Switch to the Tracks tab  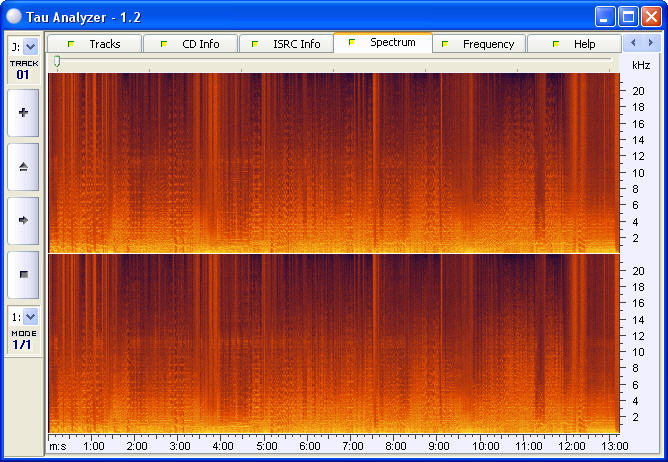coord(95,44)
